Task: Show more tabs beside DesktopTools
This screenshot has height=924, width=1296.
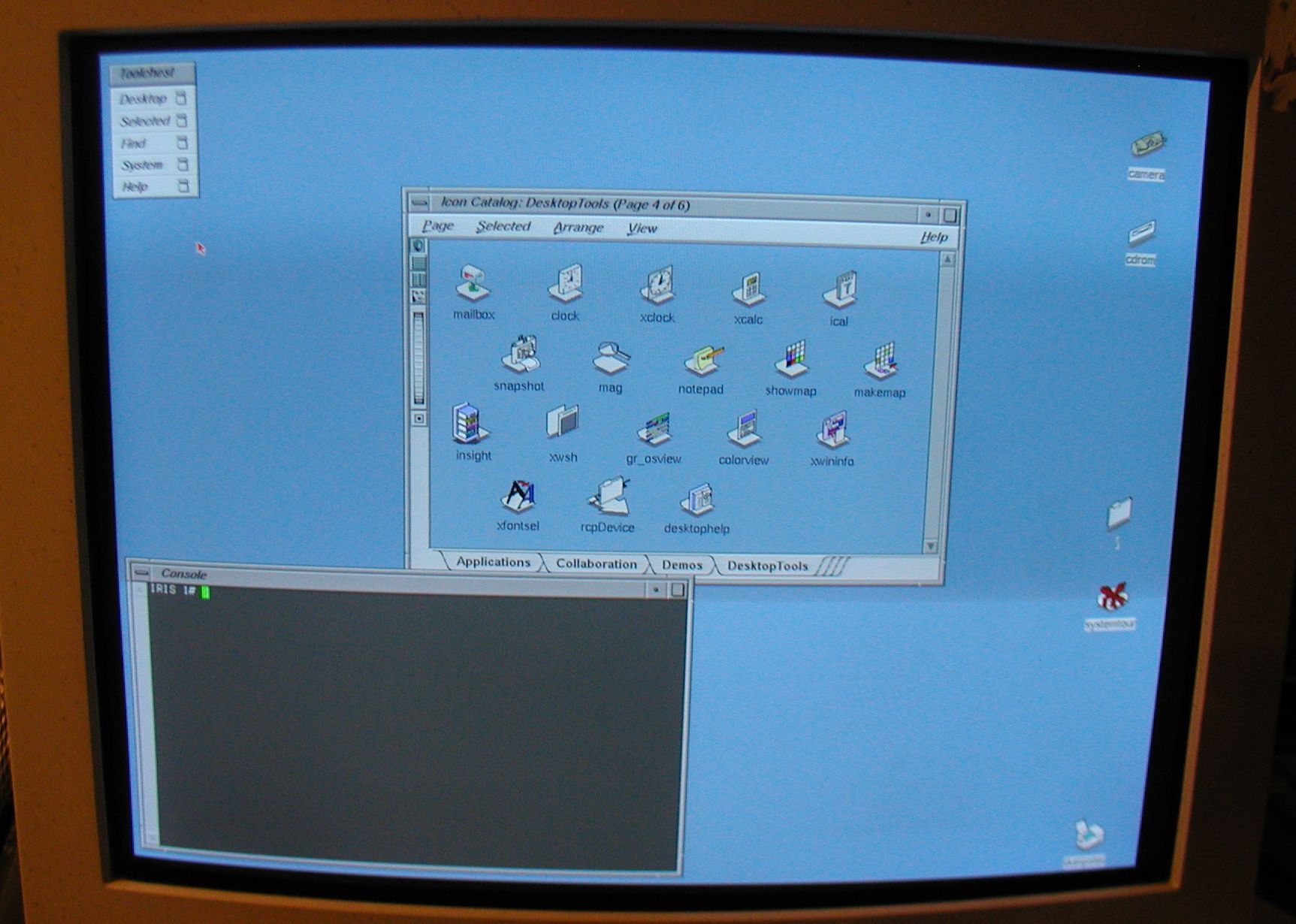Action: click(833, 567)
